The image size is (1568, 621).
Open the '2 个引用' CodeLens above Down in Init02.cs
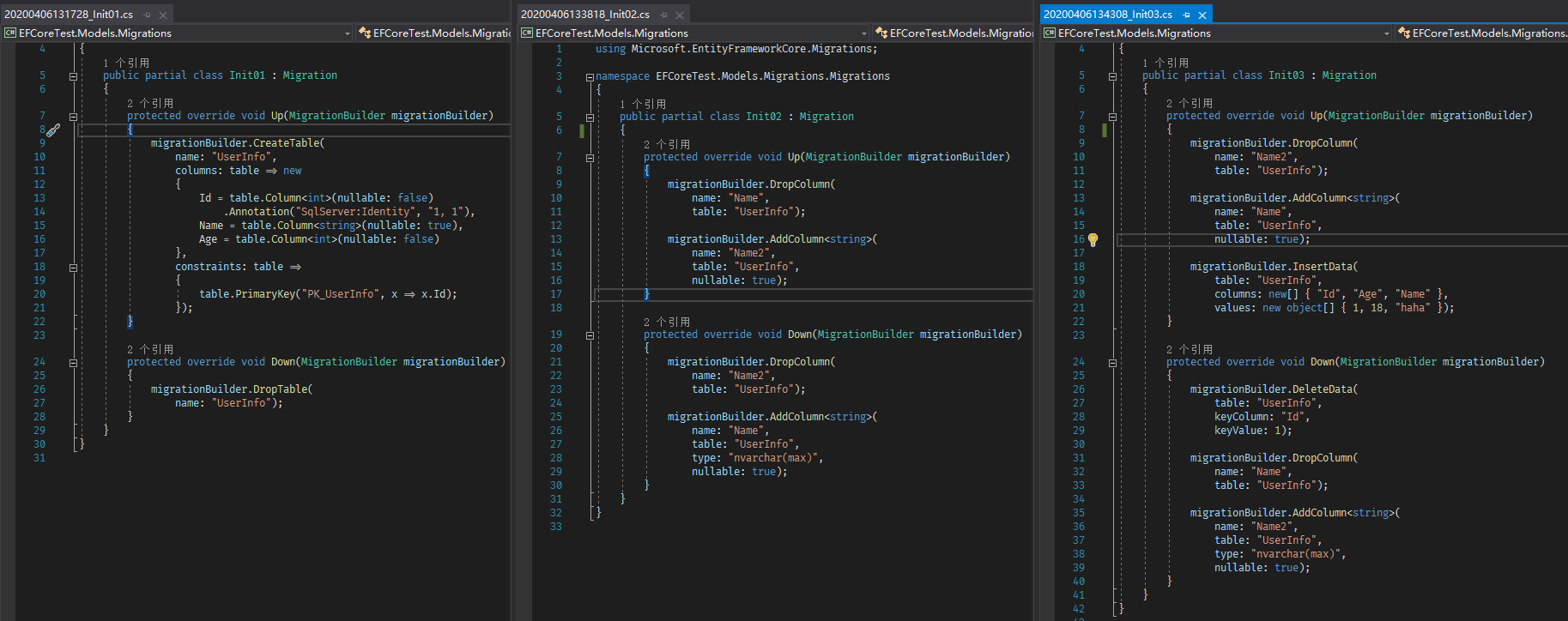667,323
